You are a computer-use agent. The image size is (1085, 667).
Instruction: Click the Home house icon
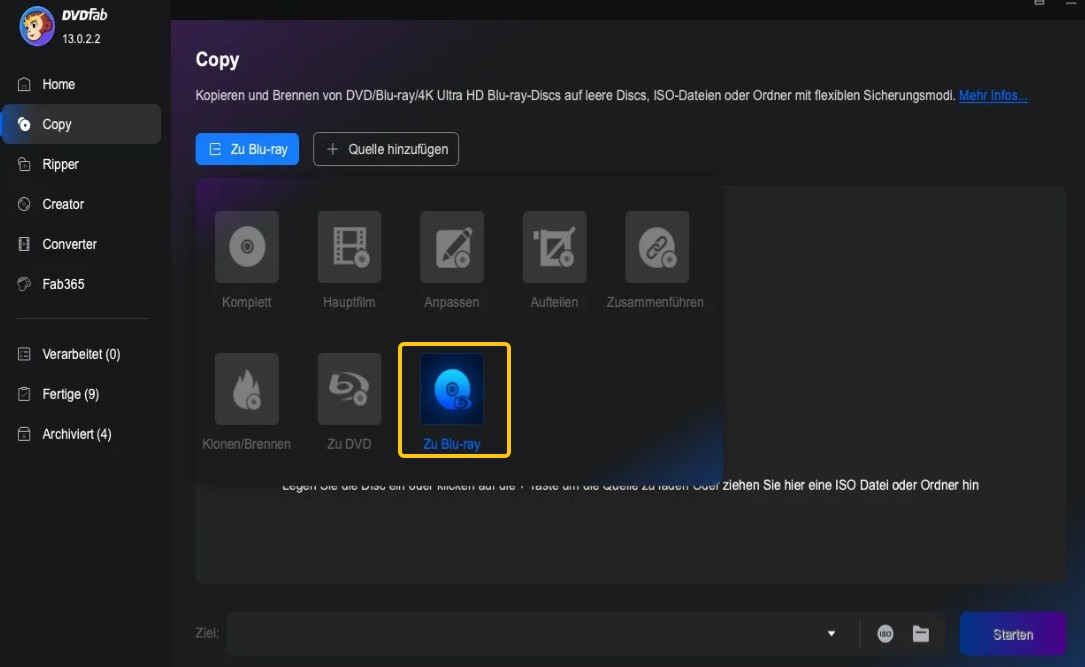tap(24, 84)
